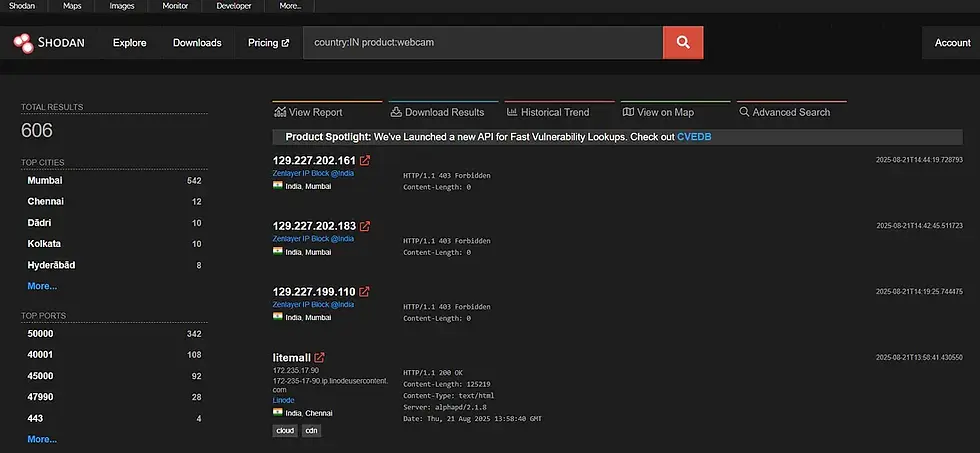The width and height of the screenshot is (980, 453).
Task: Click Zenlayer IP Block link under 129.227.199.110
Action: 313,304
